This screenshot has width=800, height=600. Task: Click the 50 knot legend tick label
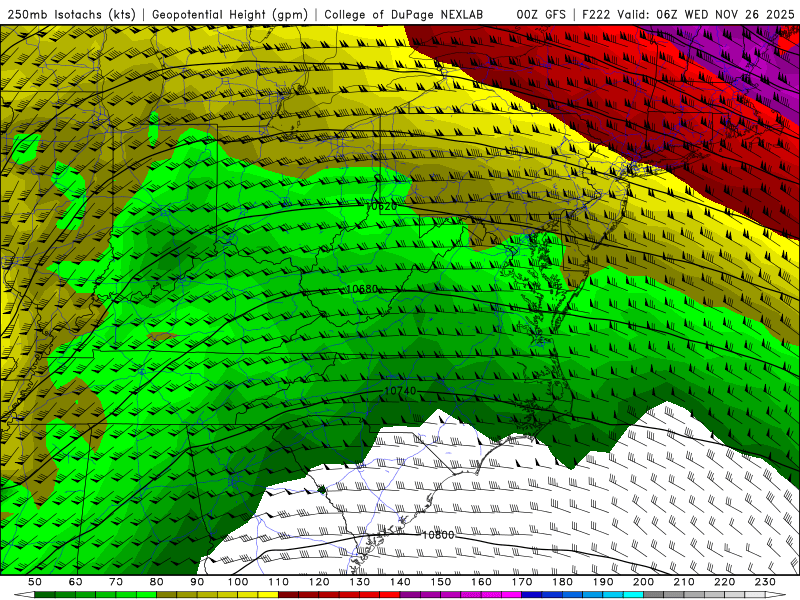pos(35,582)
